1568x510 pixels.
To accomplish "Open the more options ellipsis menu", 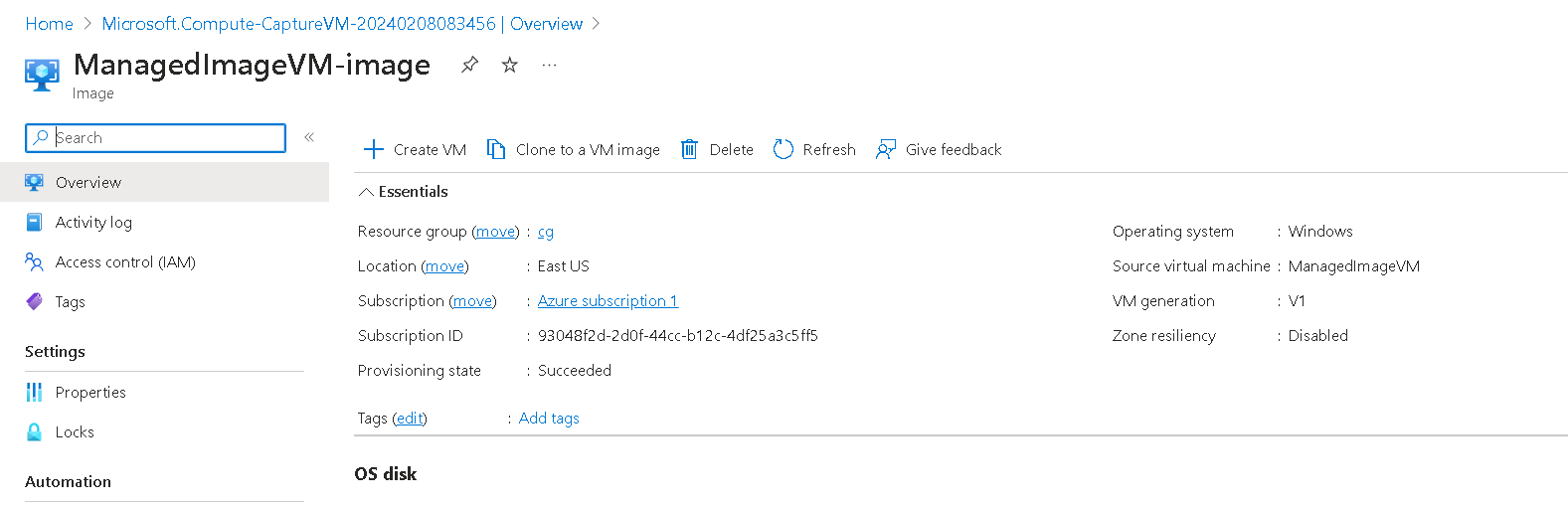I will (549, 65).
